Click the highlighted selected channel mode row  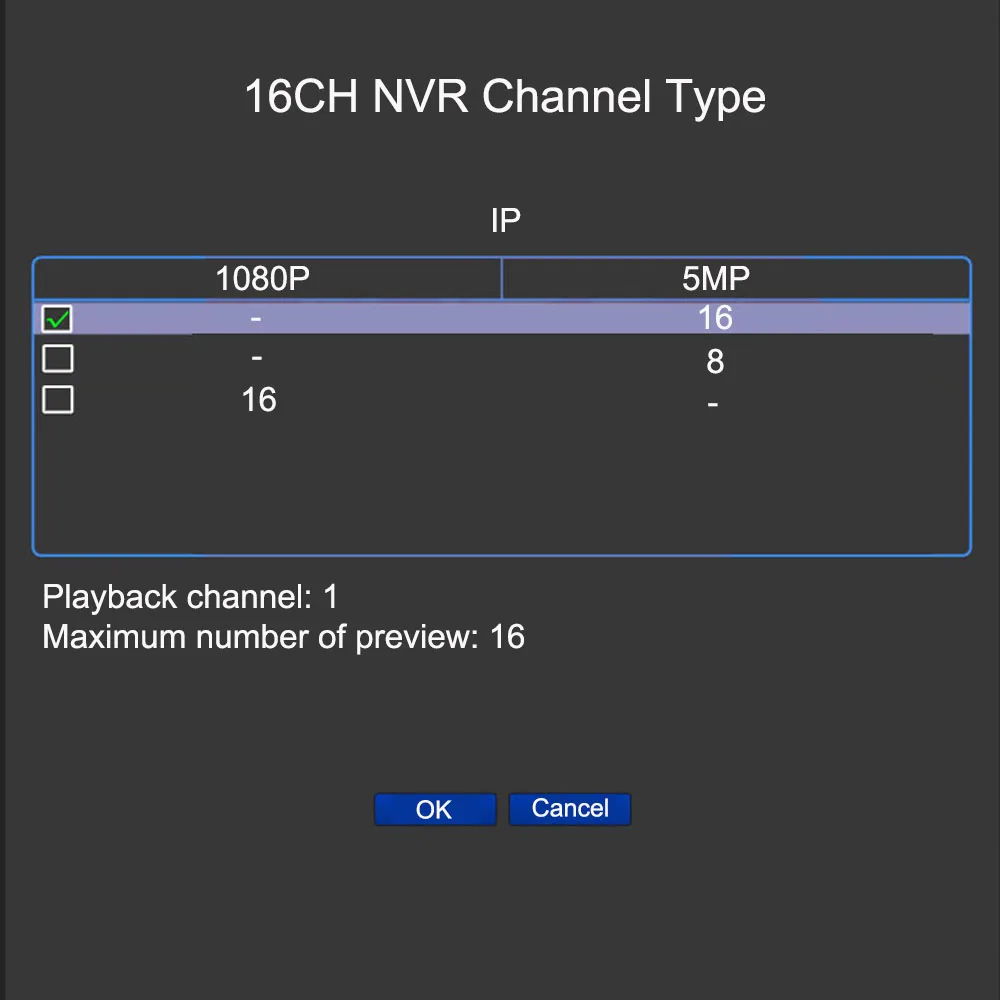pos(500,318)
